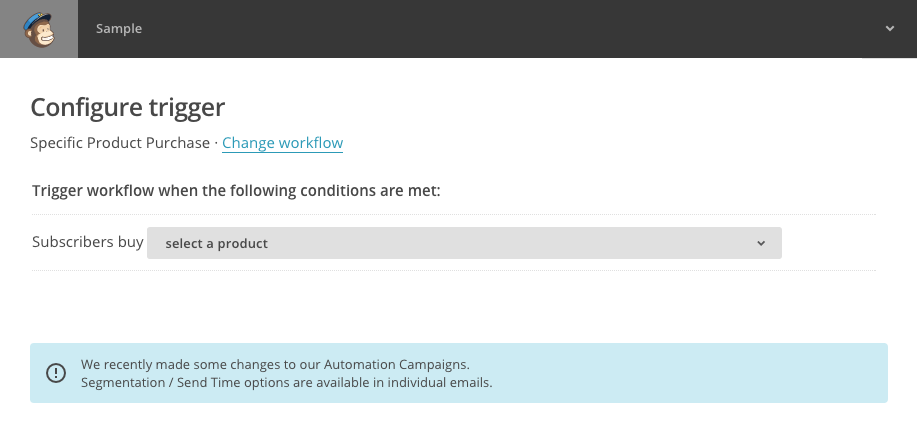The image size is (917, 437).
Task: Expand the account chevron in the top bar
Action: tap(889, 29)
